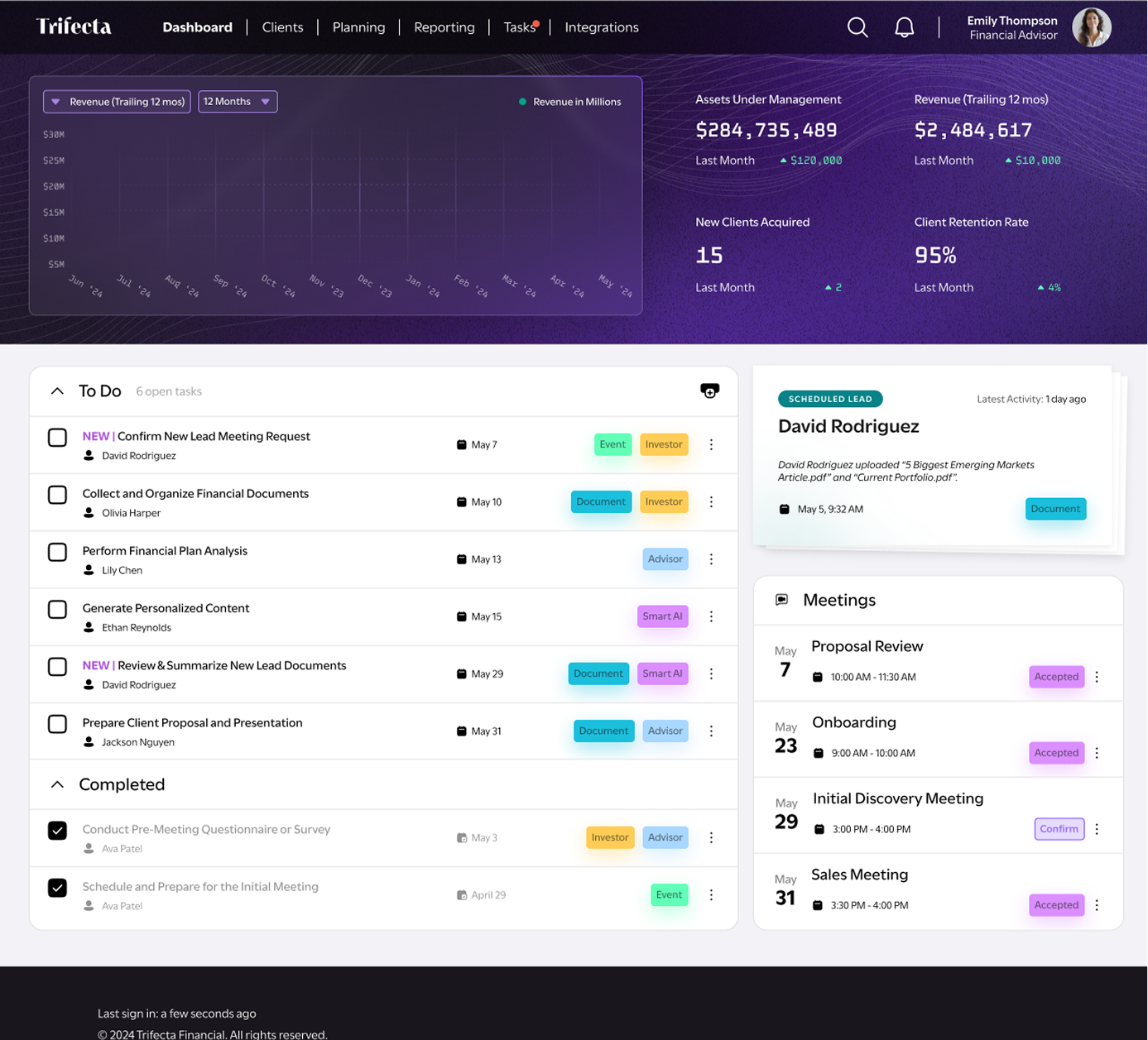The width and height of the screenshot is (1148, 1040).
Task: Open options menu for Perform Financial Plan Analysis
Action: click(x=711, y=559)
